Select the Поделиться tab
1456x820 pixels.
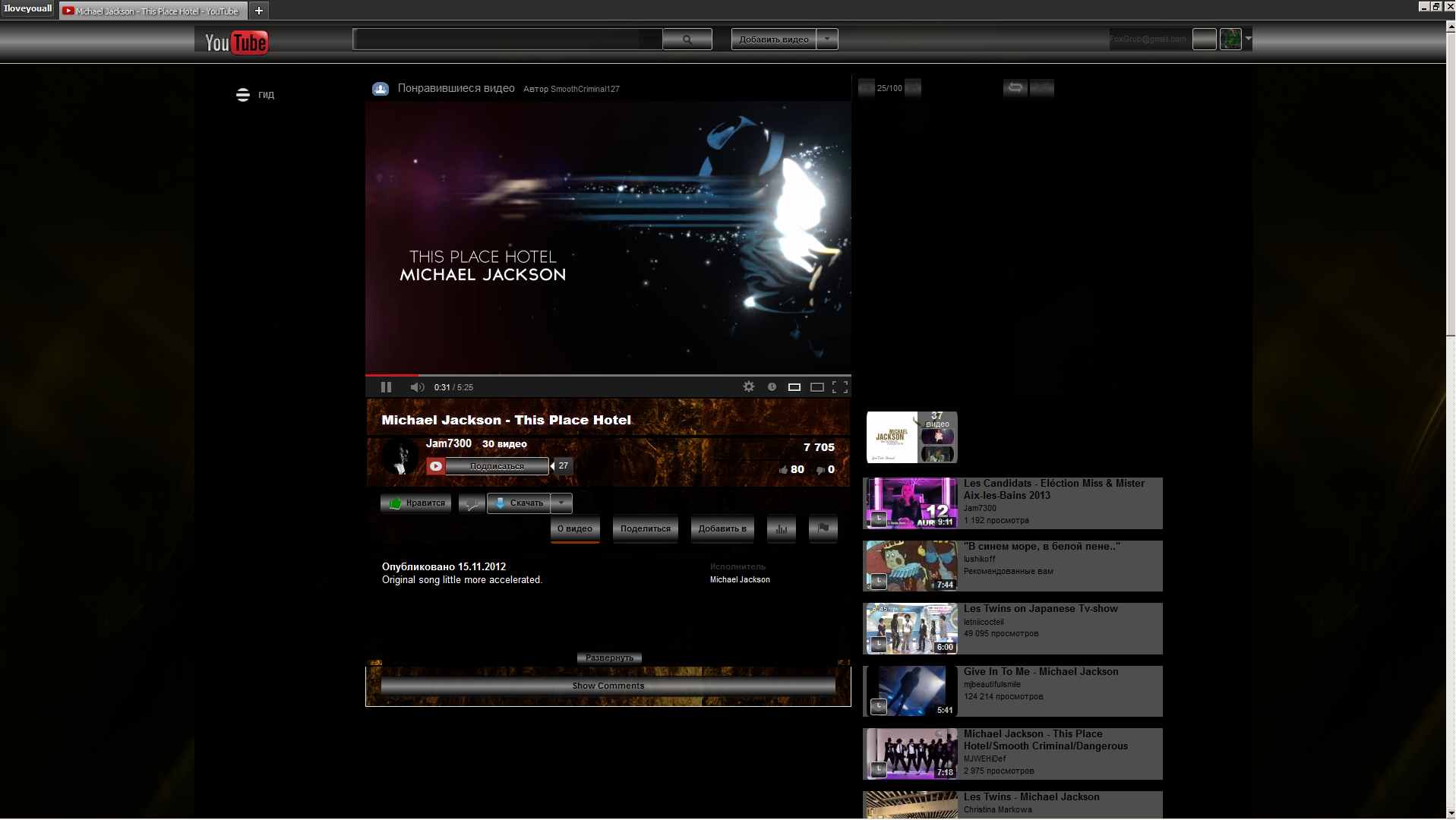click(x=646, y=528)
